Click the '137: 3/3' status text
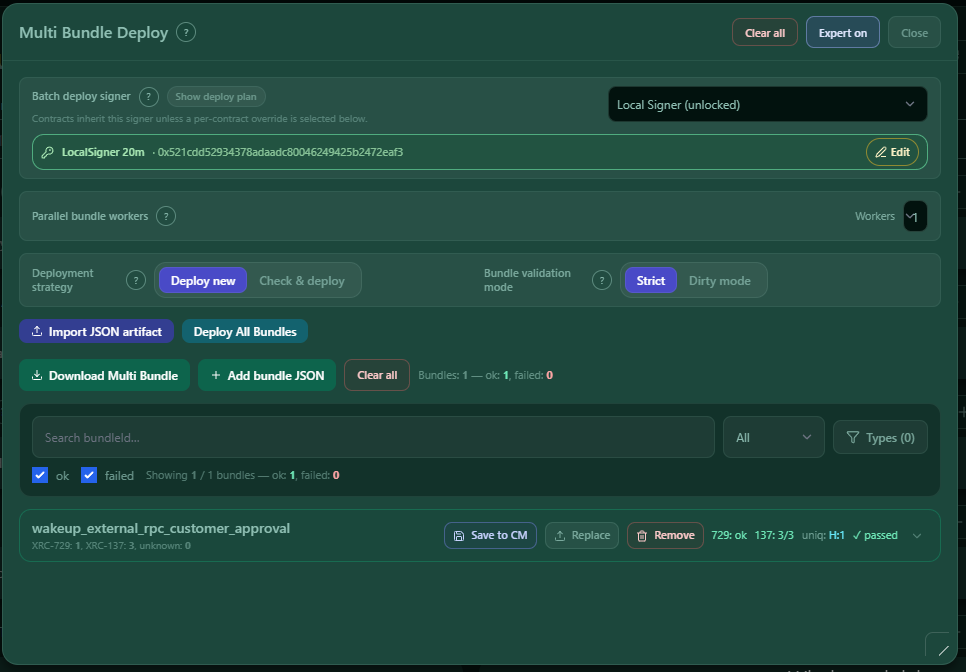The image size is (966, 672). 774,535
